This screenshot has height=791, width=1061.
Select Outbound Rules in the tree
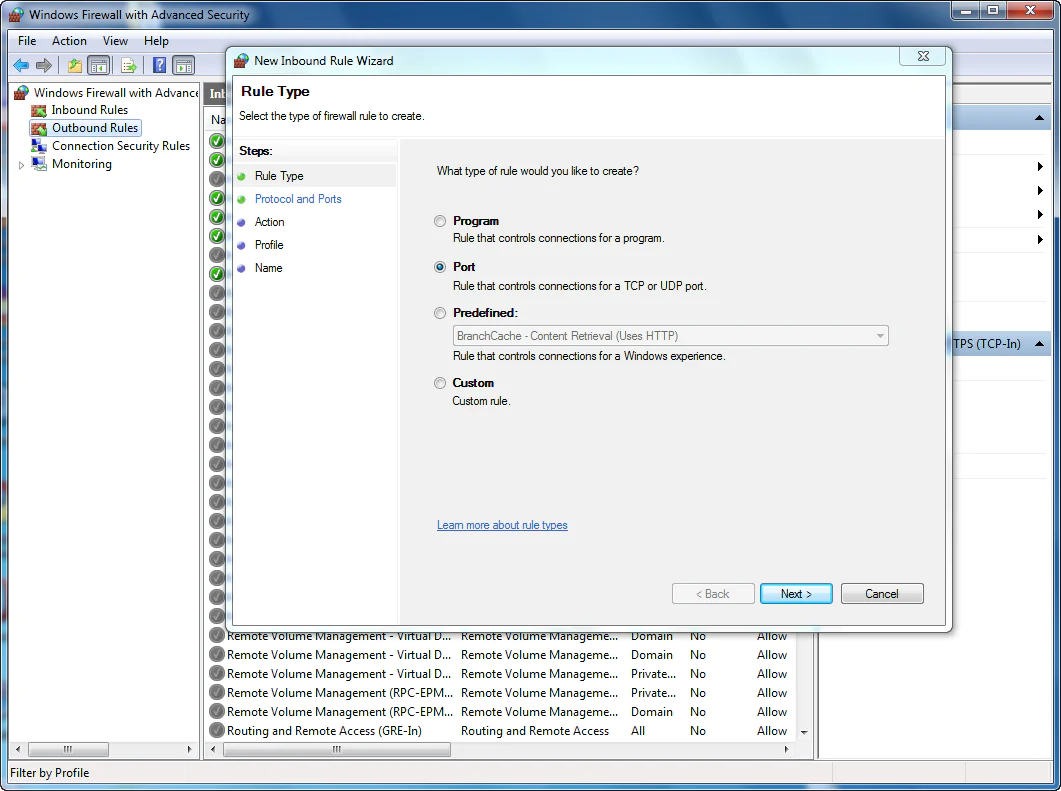click(x=95, y=129)
